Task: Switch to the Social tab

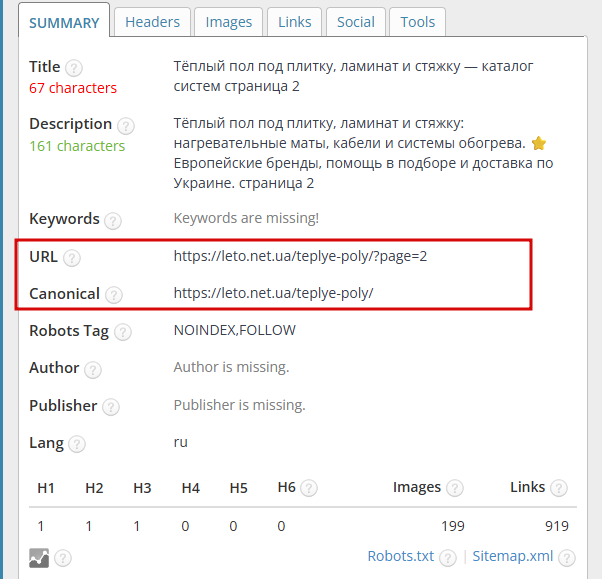Action: point(356,22)
